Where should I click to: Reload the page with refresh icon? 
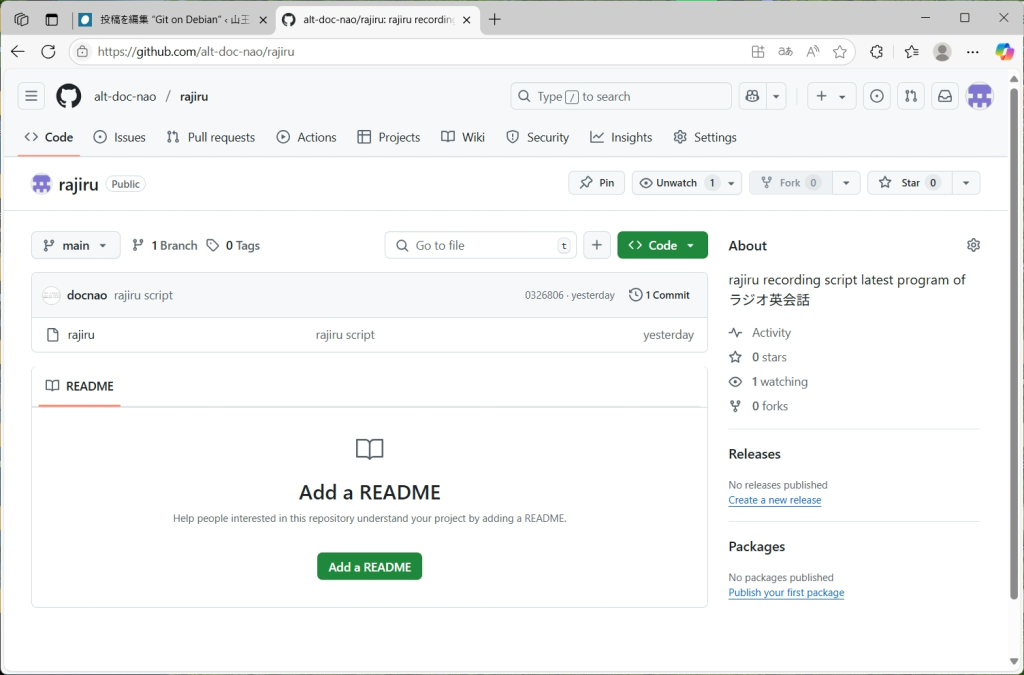pos(48,52)
